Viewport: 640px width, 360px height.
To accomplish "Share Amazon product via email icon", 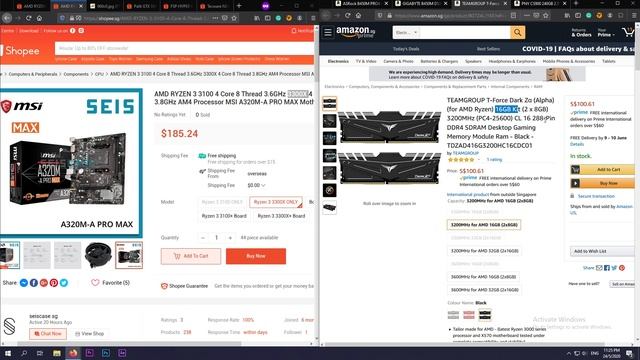I will tap(599, 268).
